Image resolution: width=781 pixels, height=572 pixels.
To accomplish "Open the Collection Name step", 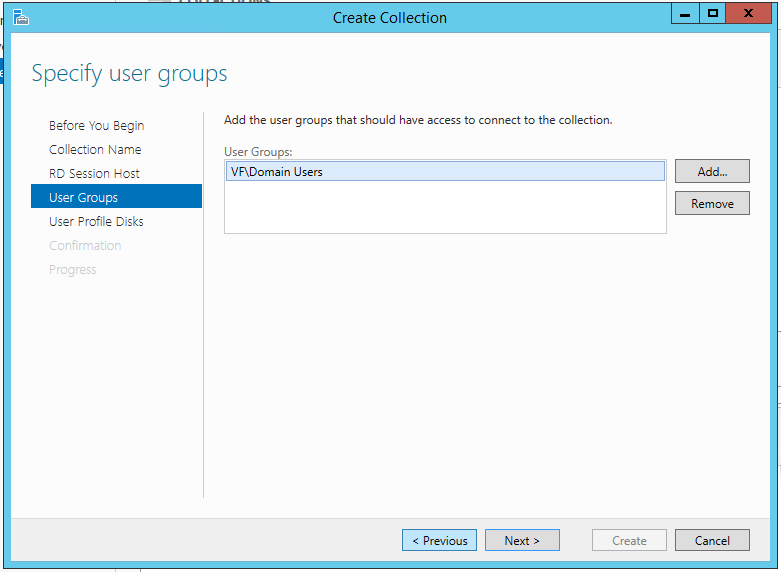I will 95,150.
